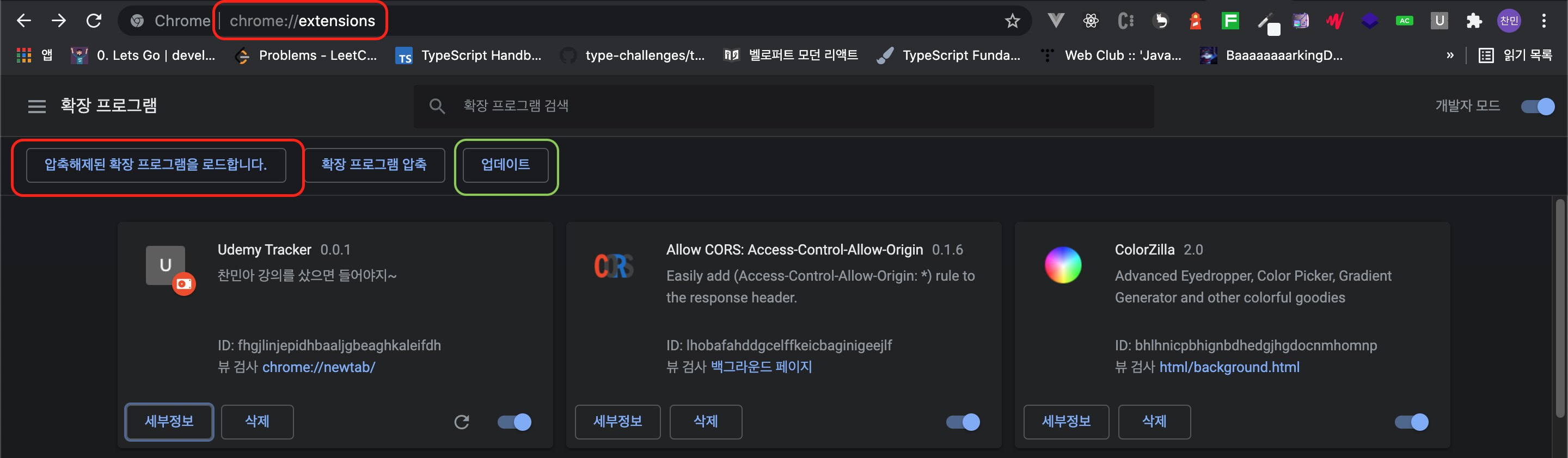Open 세부정보 for Allow CORS
The height and width of the screenshot is (458, 1568).
(618, 422)
